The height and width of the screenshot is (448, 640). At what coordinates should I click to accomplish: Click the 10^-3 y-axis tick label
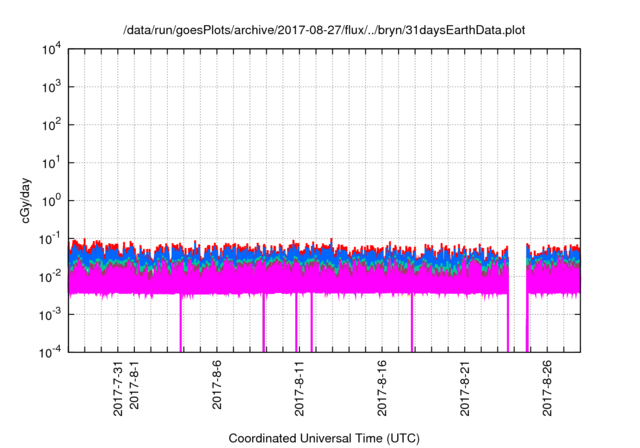click(50, 314)
